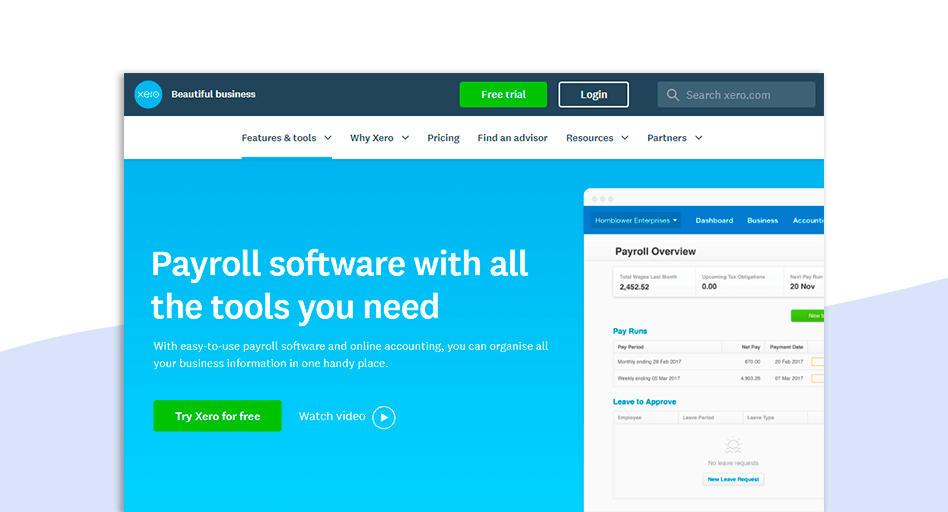Expand the Features & tools chevron
Image resolution: width=948 pixels, height=512 pixels.
click(328, 138)
